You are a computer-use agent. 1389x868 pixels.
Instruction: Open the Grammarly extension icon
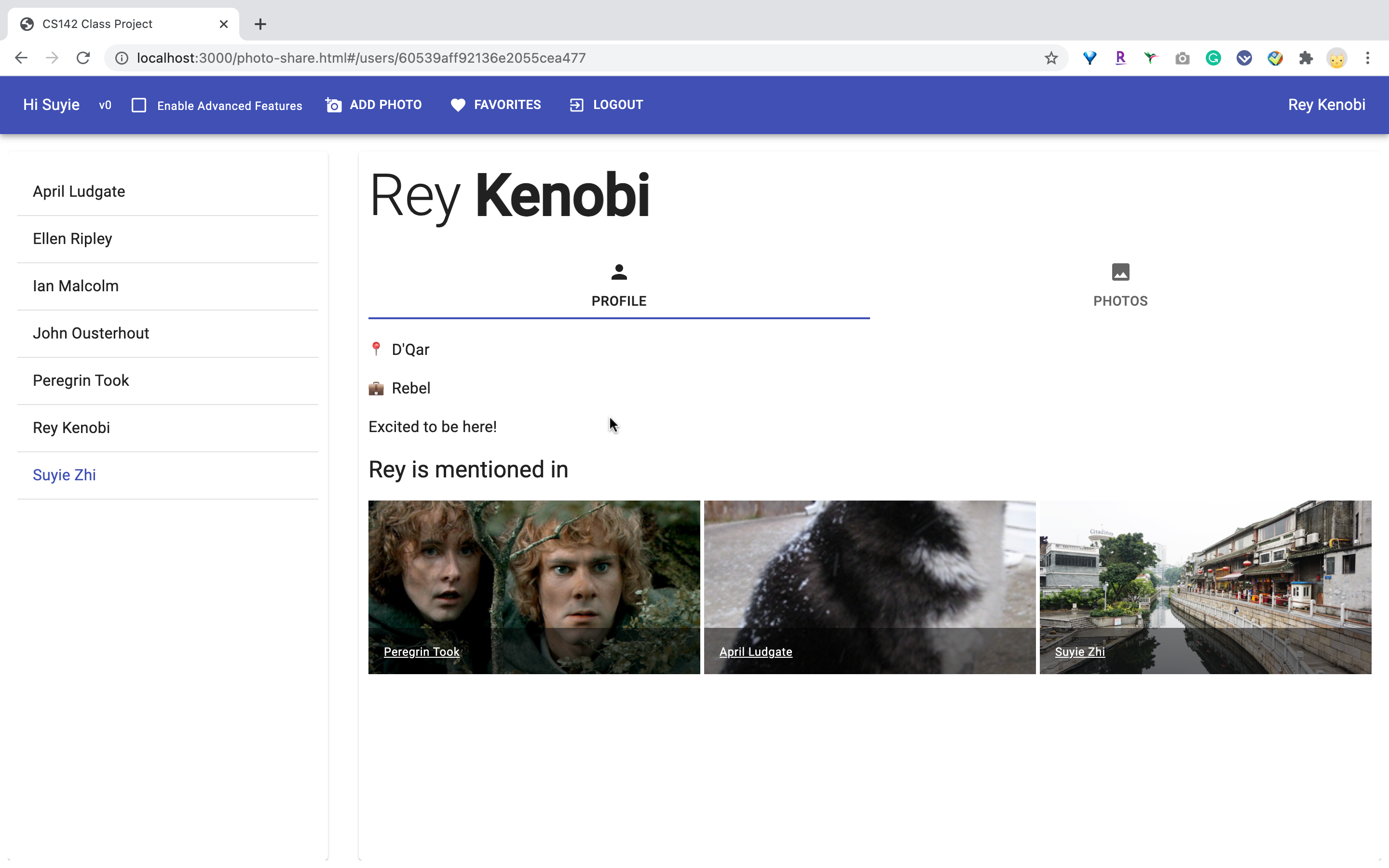coord(1213,58)
